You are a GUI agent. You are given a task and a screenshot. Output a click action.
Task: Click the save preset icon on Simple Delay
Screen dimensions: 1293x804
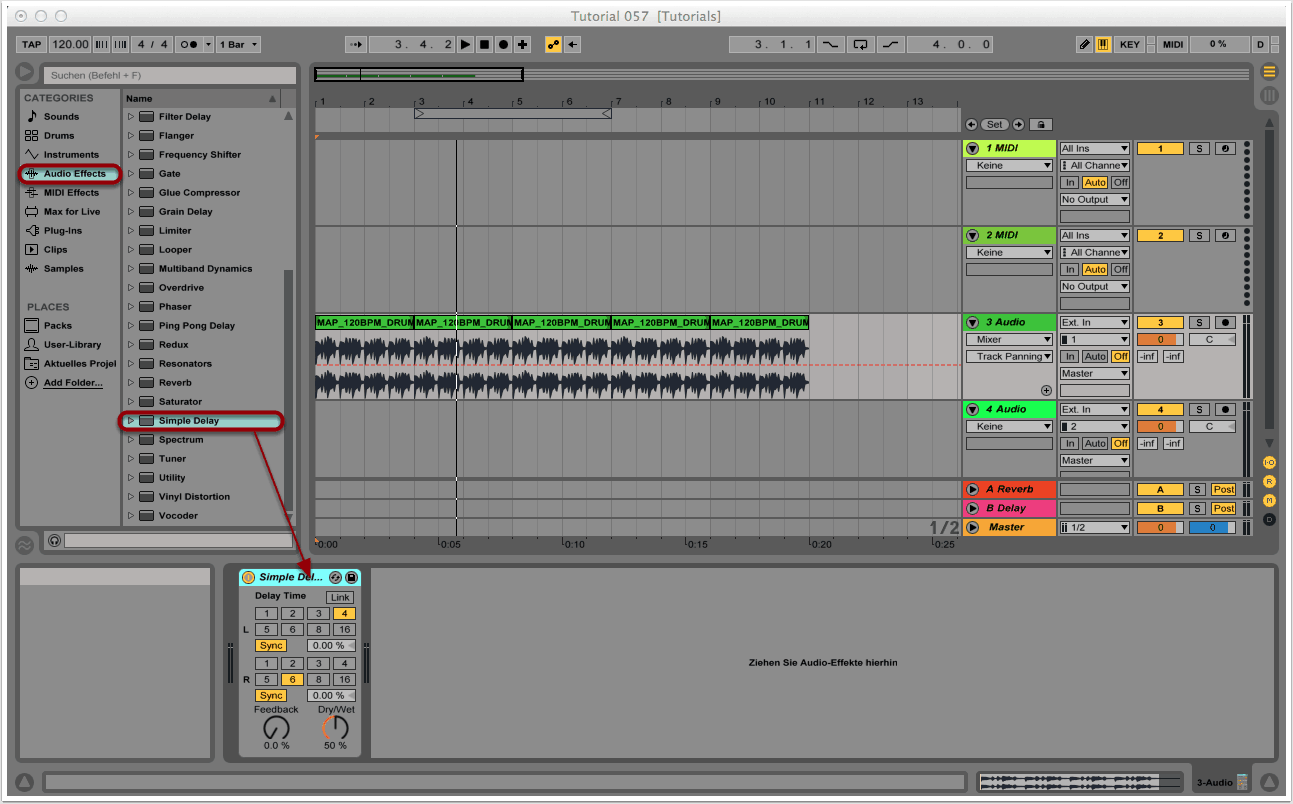352,577
